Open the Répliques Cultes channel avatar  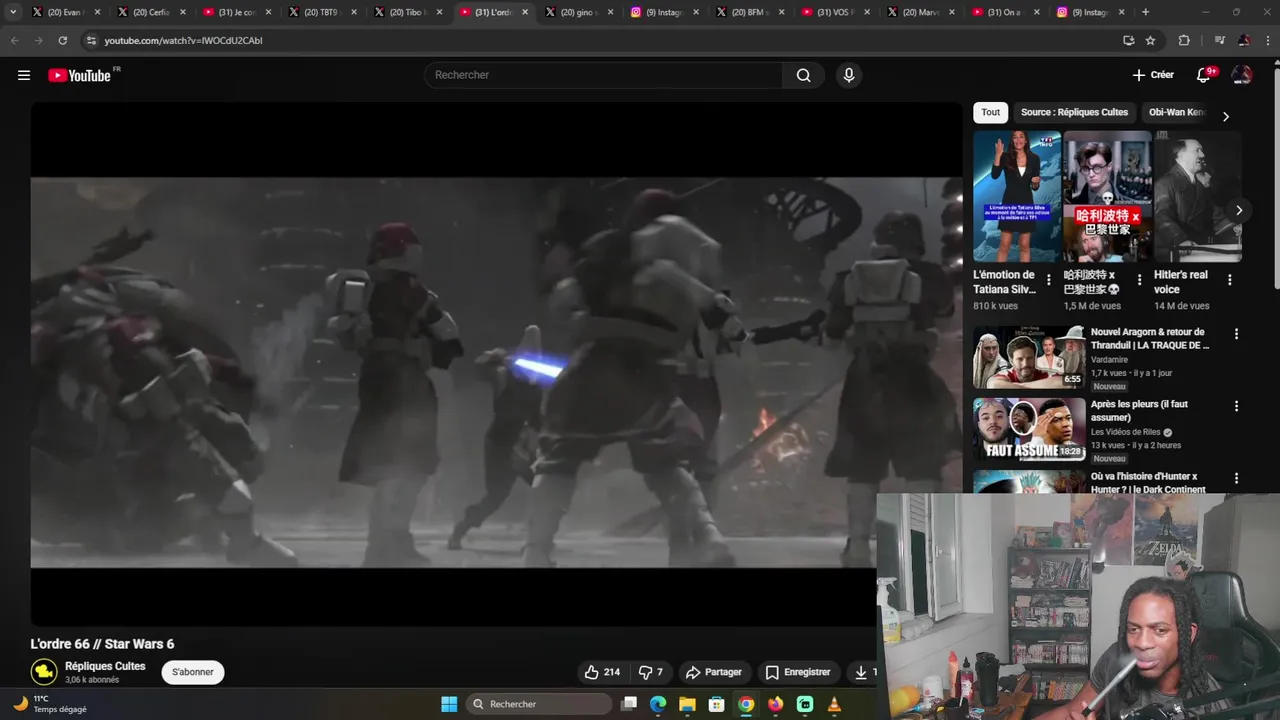click(x=44, y=672)
